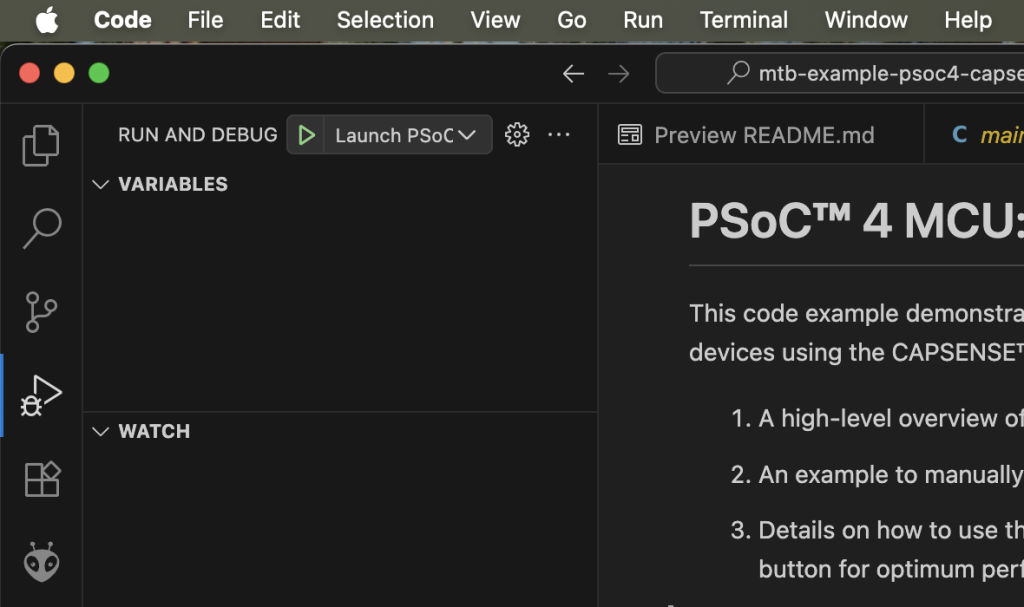Start debugging with the green play button

point(306,135)
